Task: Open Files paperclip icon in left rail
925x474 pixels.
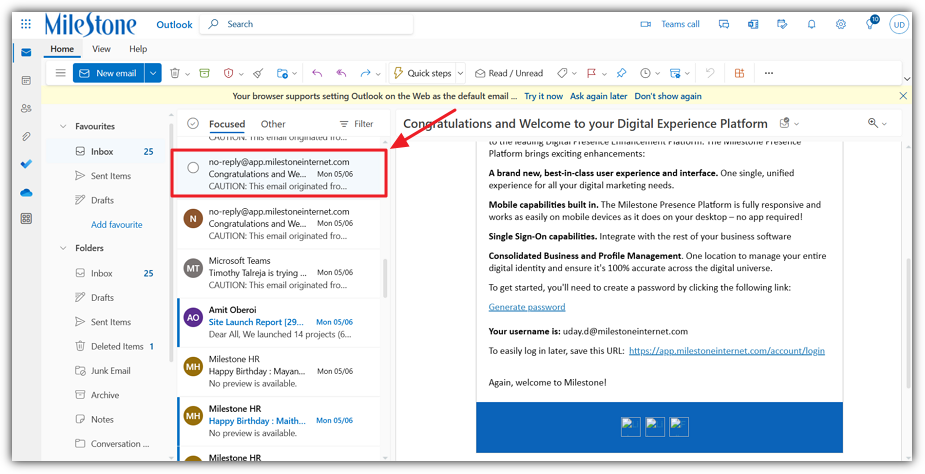Action: coord(26,136)
